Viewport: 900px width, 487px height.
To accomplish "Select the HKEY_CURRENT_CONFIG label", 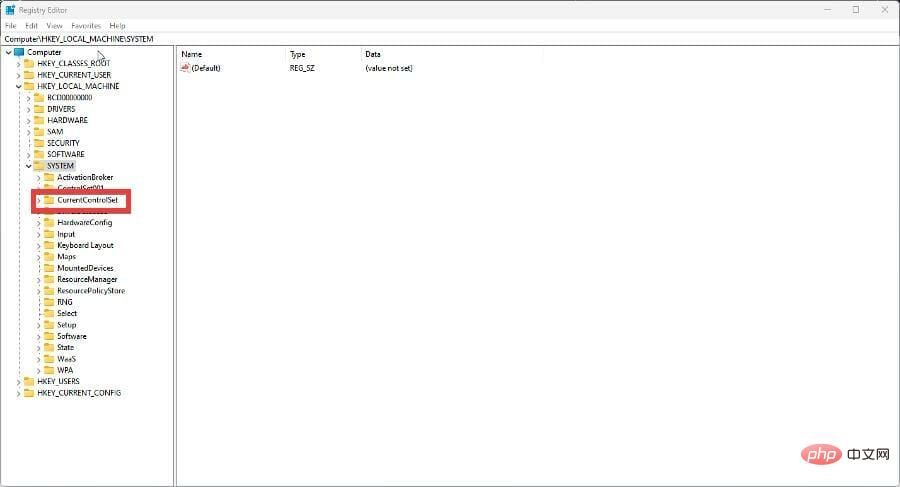I will click(79, 393).
